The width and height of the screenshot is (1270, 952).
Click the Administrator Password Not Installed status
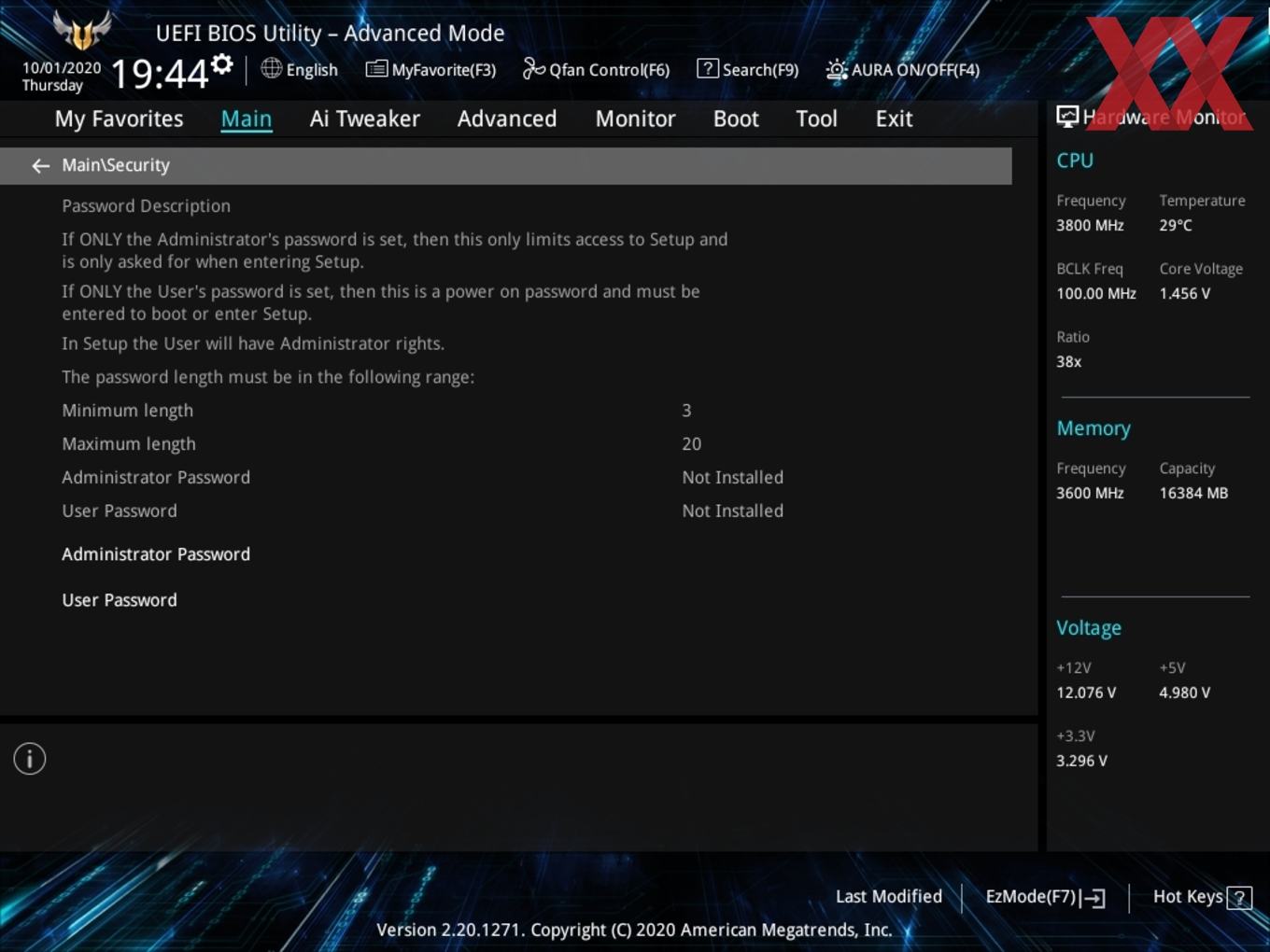pyautogui.click(x=732, y=478)
